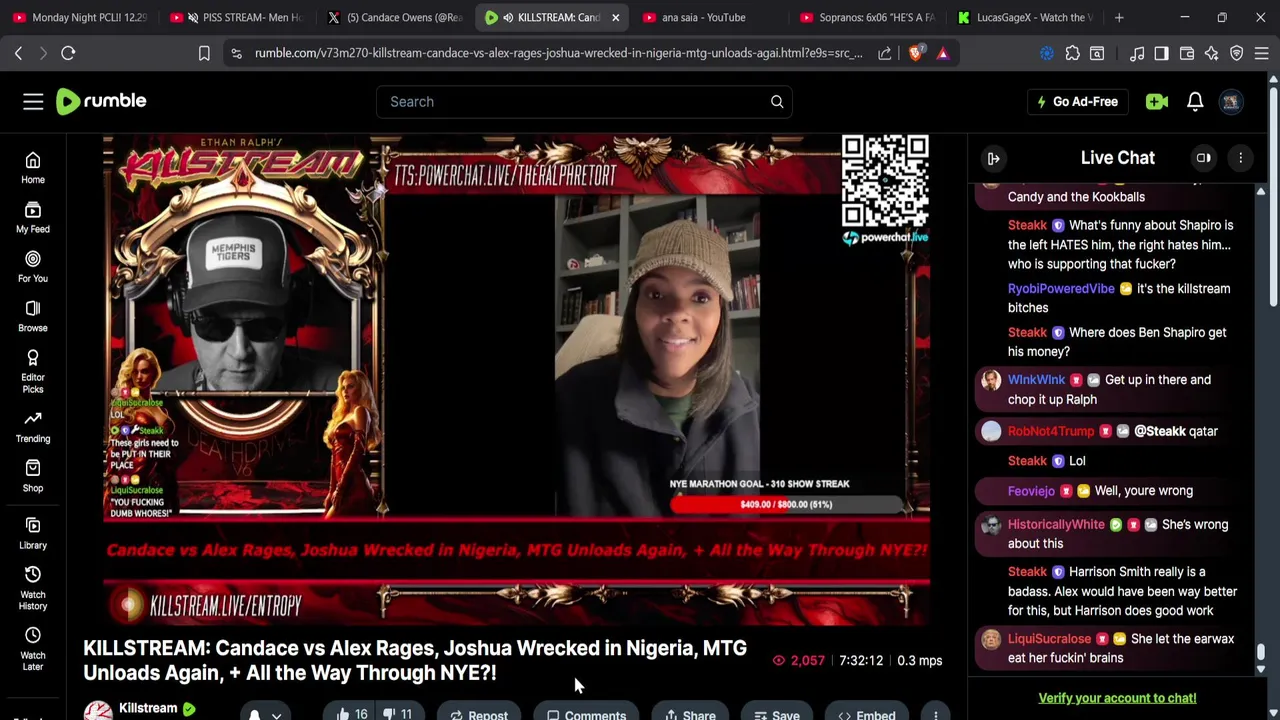Open Live Chat more options menu
1280x720 pixels.
click(x=1241, y=158)
